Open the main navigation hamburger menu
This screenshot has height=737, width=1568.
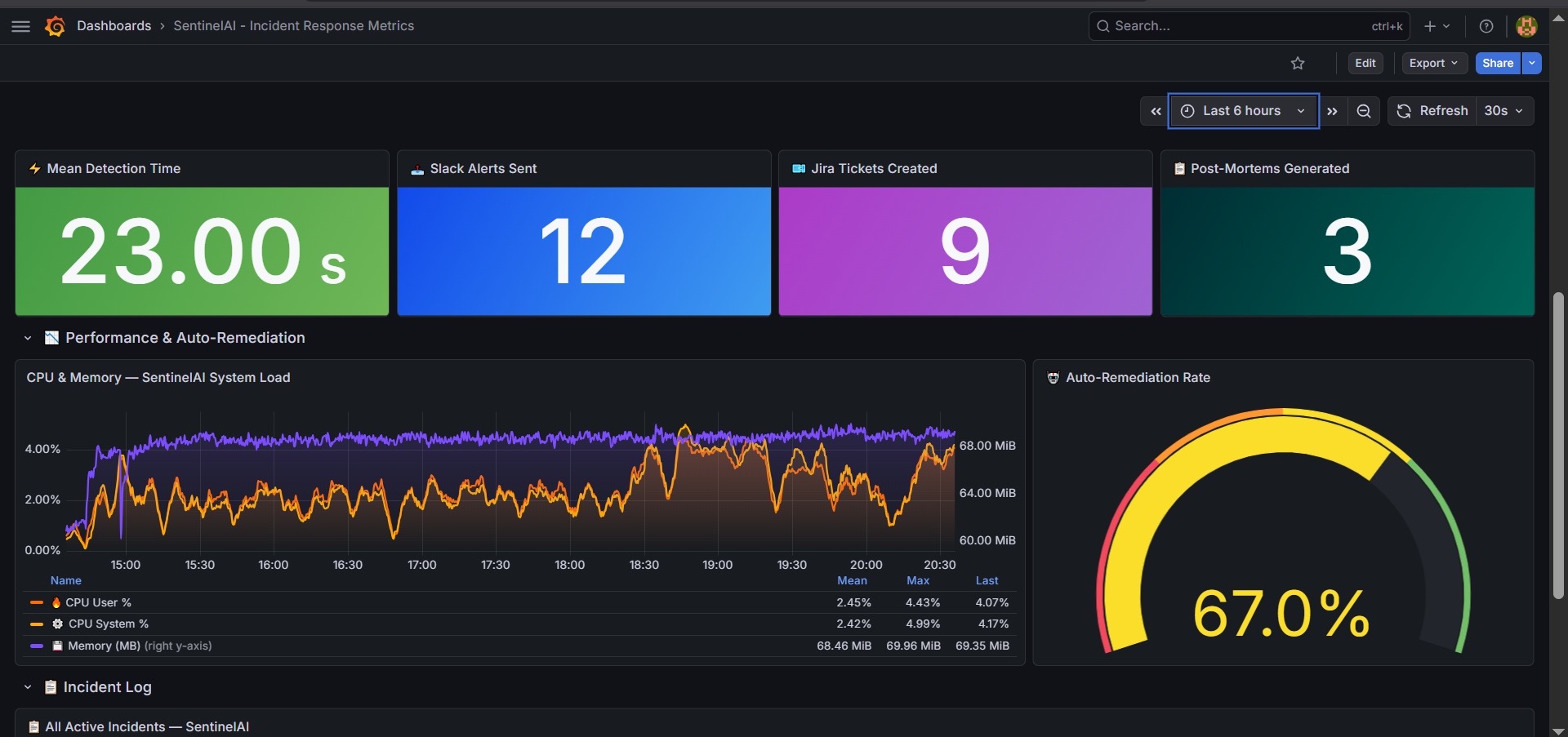point(20,25)
